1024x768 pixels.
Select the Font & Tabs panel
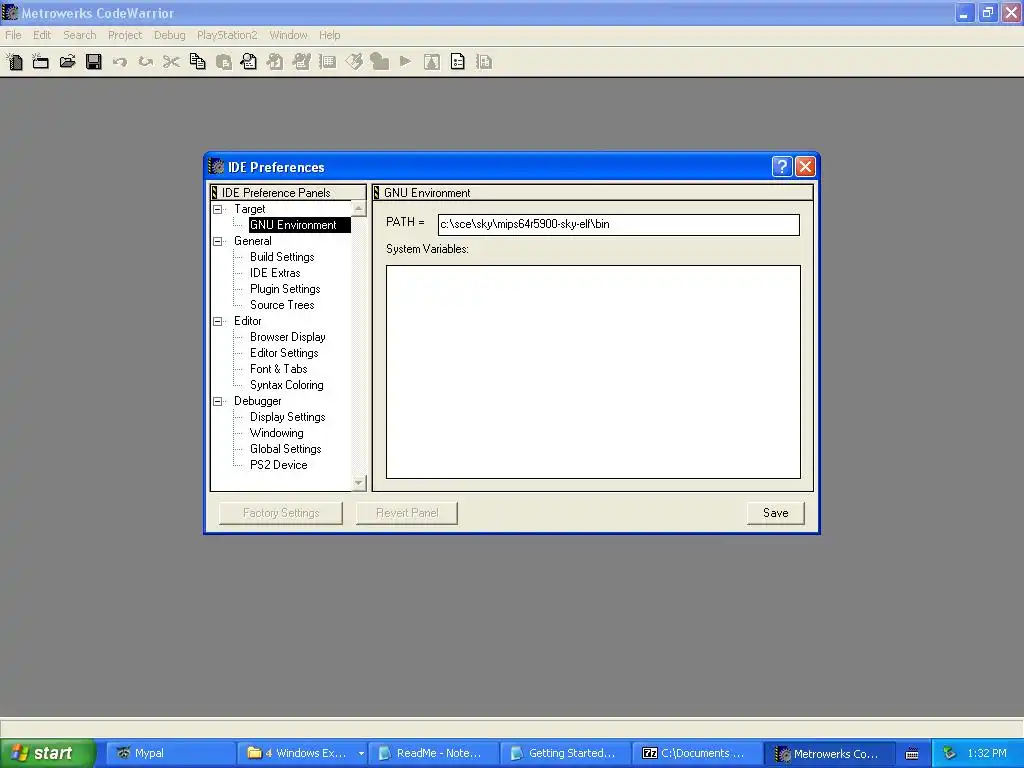278,369
